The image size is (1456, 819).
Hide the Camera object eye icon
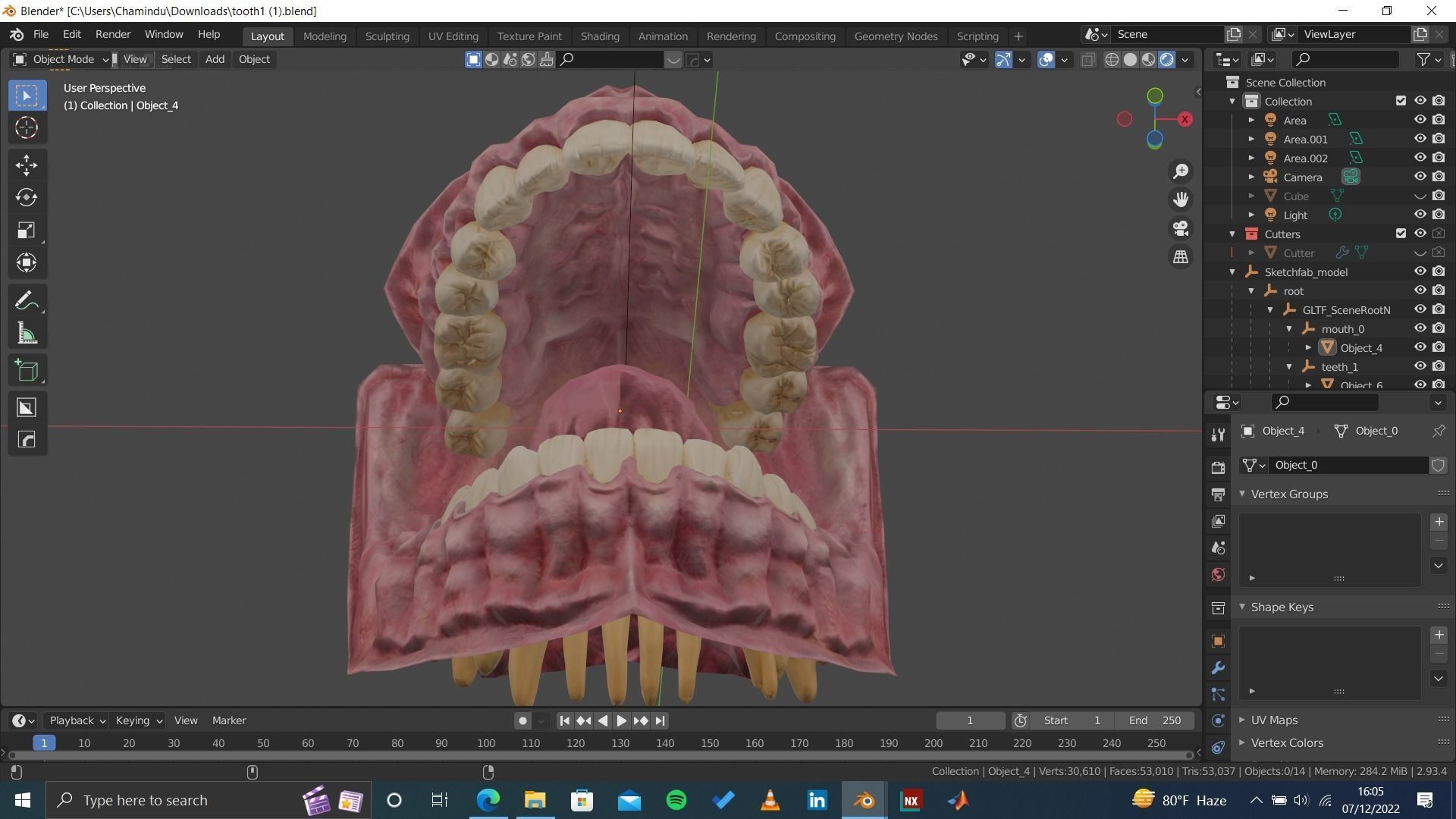(1420, 177)
